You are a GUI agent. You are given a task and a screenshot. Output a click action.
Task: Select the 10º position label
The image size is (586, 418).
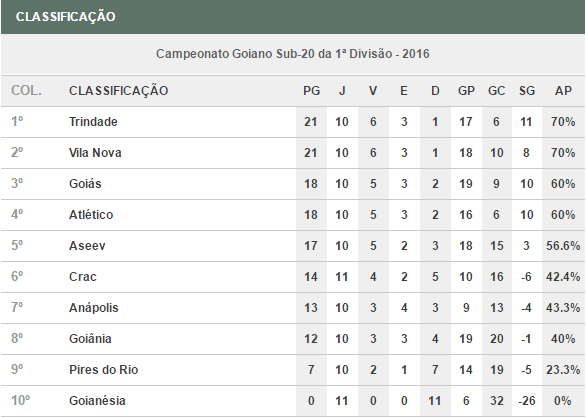[x=20, y=401]
